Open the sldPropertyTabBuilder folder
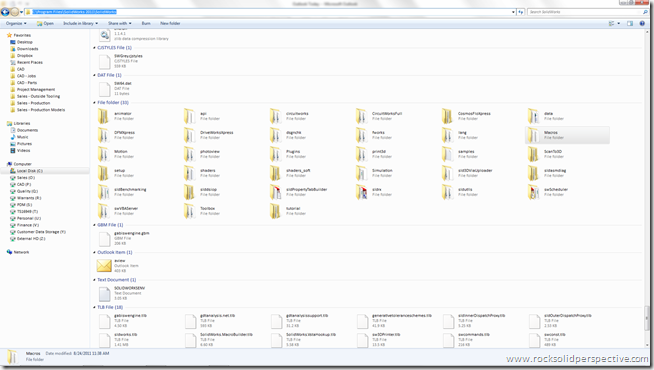Image resolution: width=654 pixels, height=370 pixels. point(299,192)
